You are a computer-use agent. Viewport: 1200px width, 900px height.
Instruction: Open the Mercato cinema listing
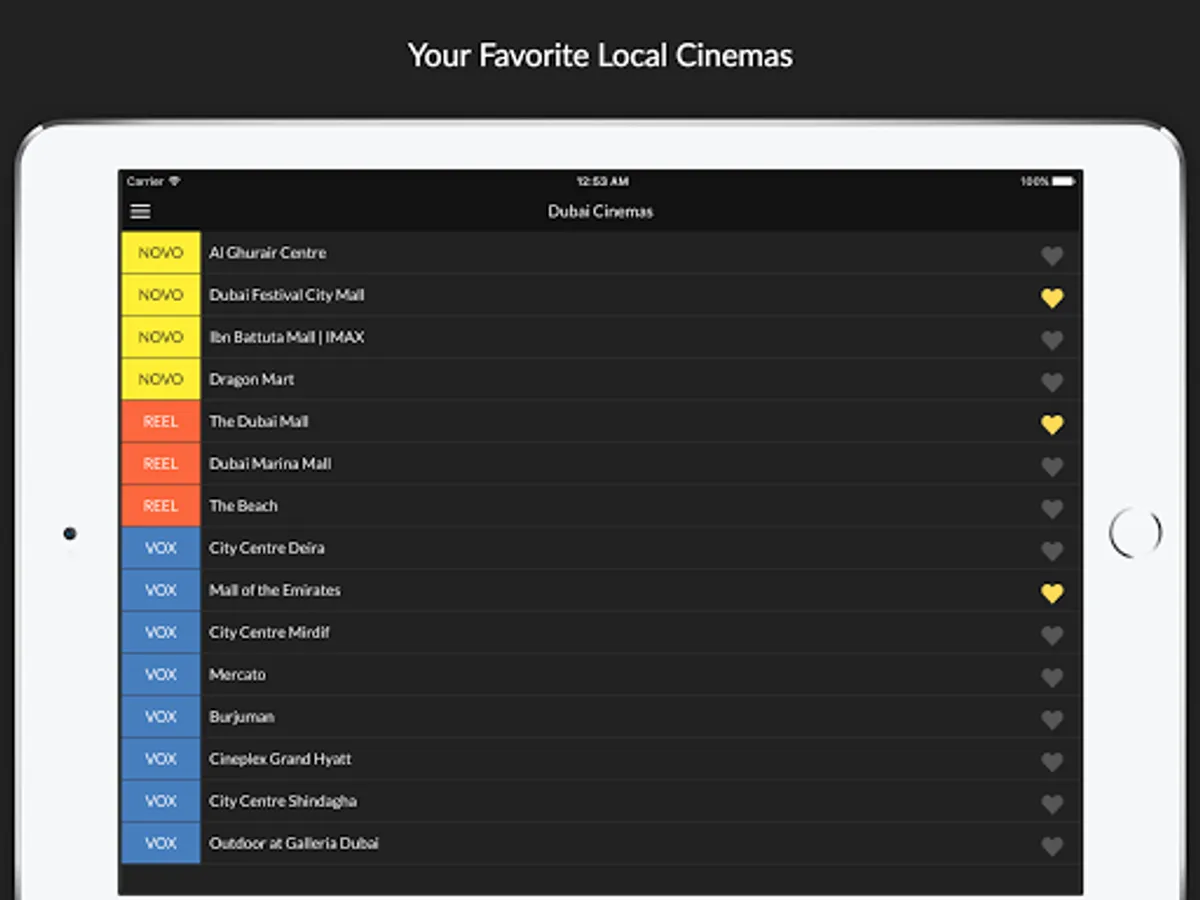point(601,674)
